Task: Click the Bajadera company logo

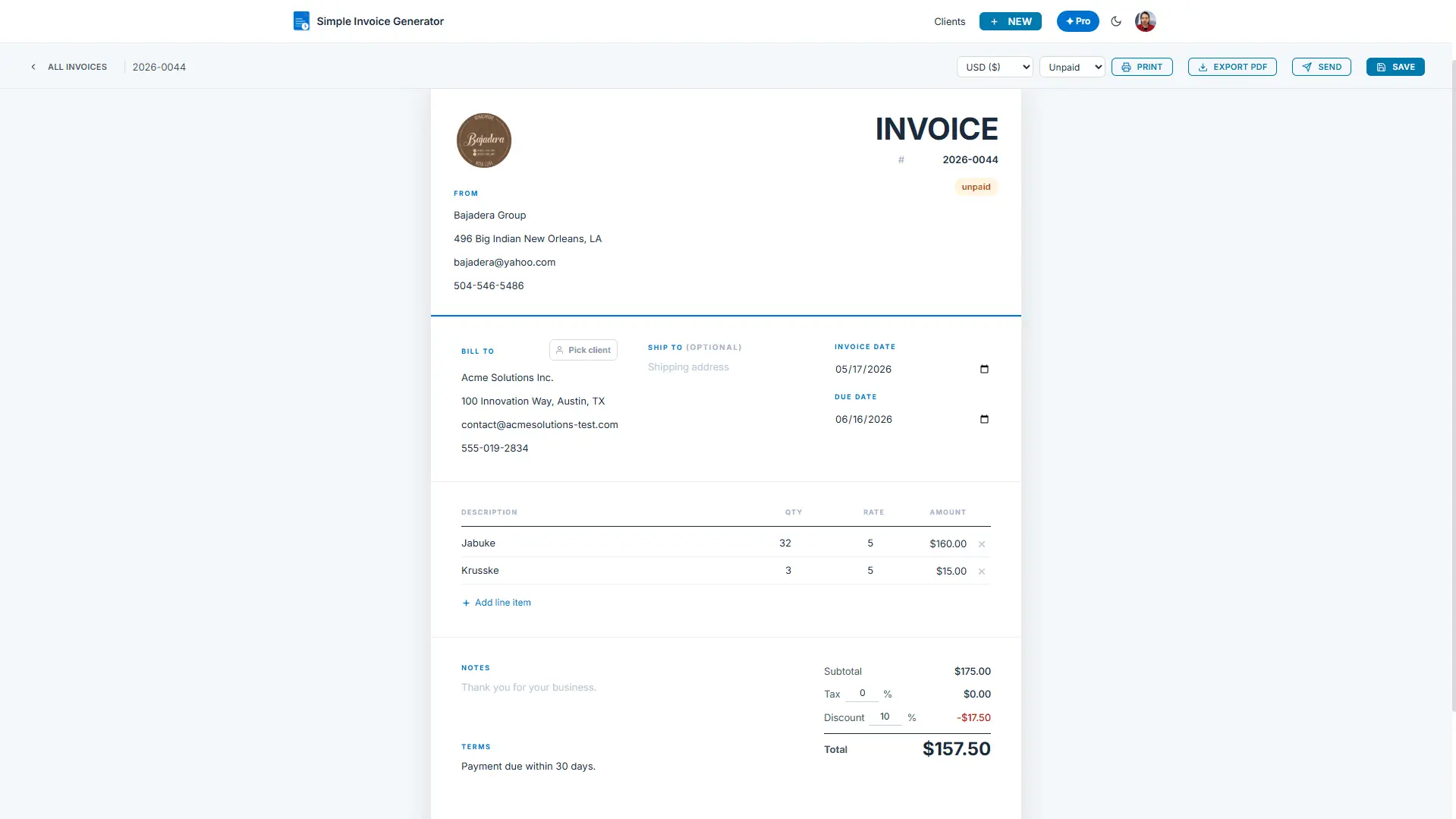Action: [x=484, y=140]
